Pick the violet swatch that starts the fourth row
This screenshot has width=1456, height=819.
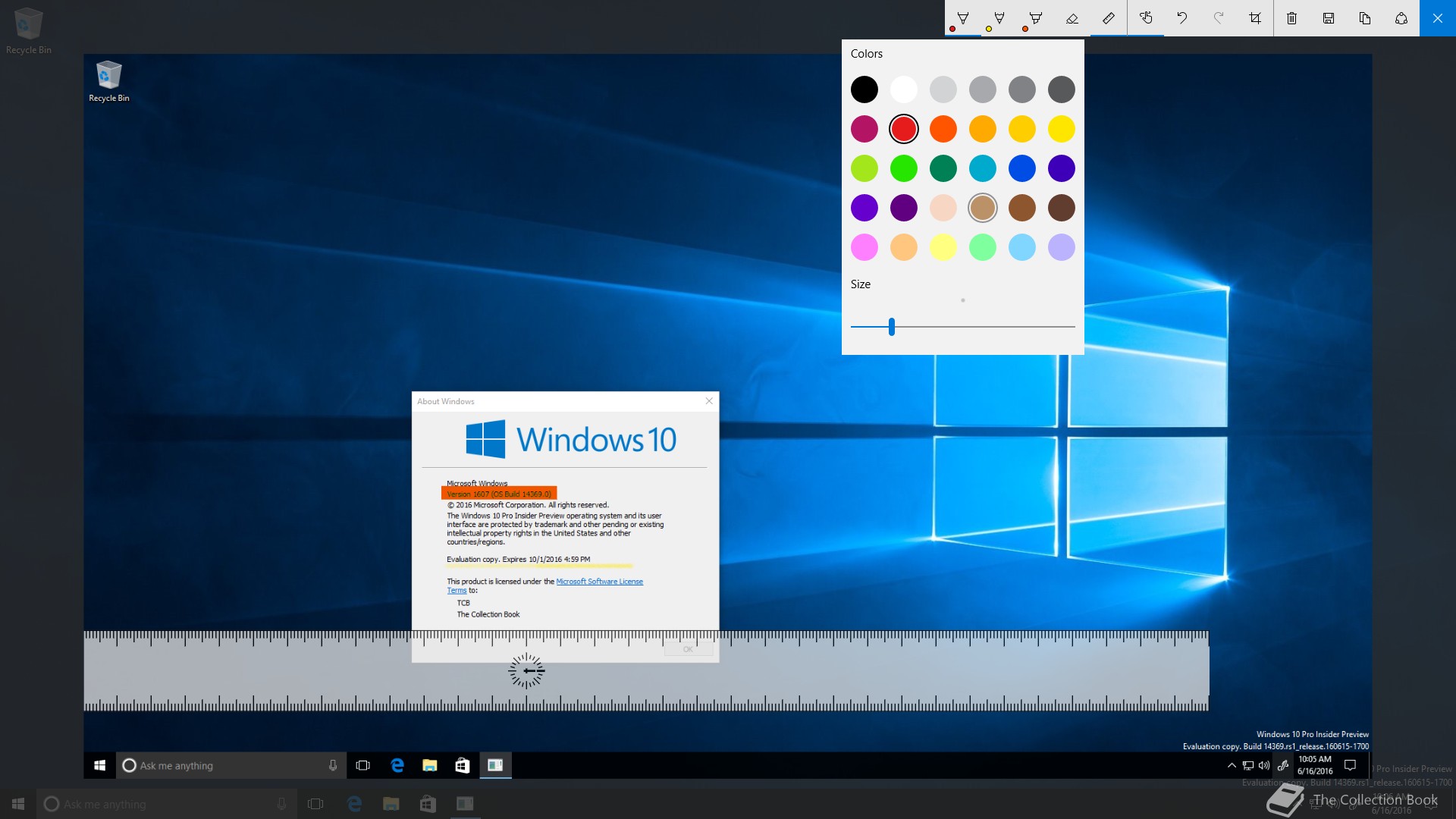pos(864,208)
